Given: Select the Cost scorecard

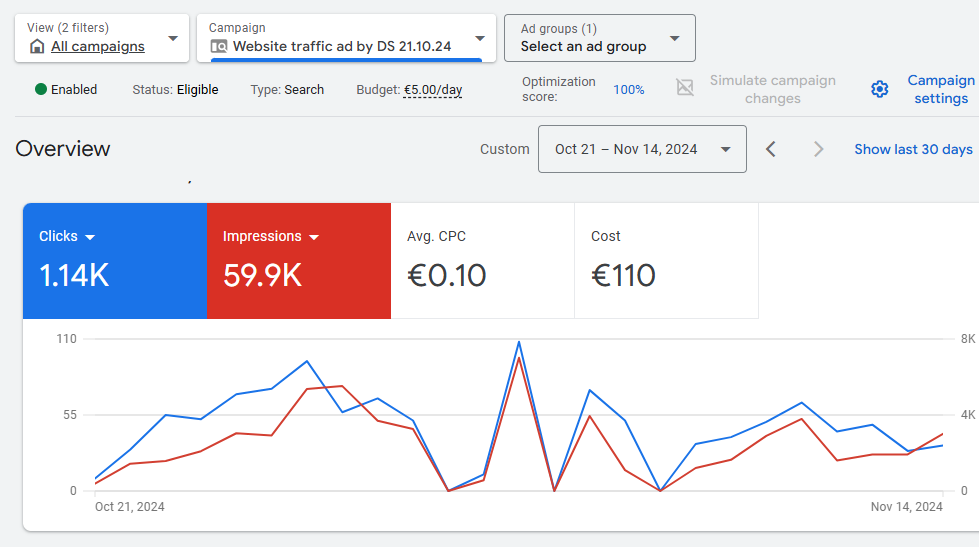Looking at the screenshot, I should 666,261.
